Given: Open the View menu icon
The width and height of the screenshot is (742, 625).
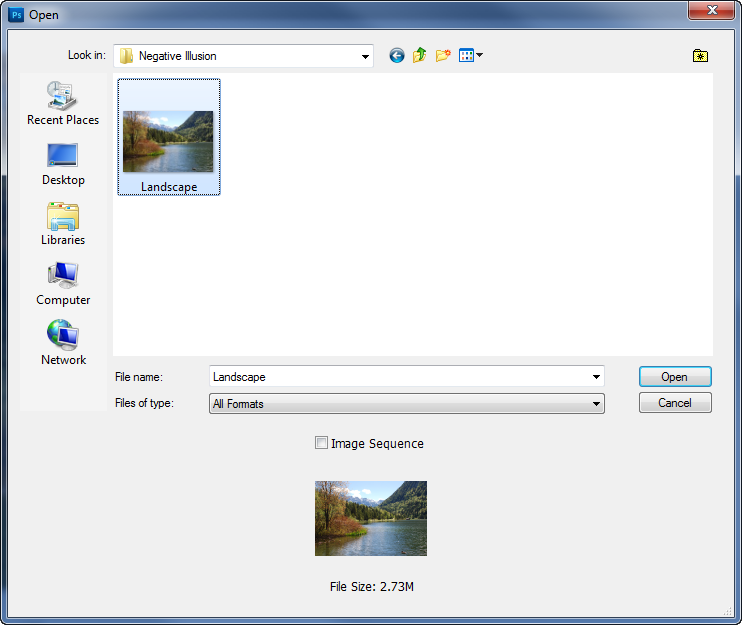Looking at the screenshot, I should (x=470, y=56).
